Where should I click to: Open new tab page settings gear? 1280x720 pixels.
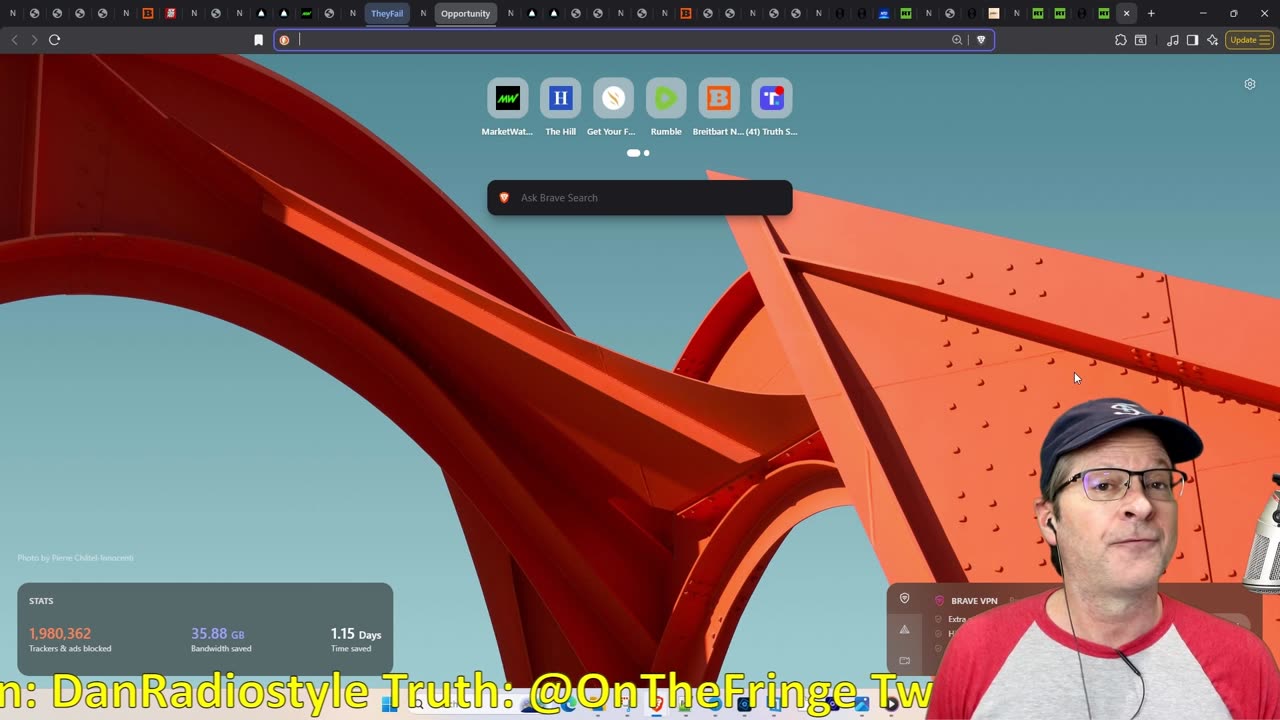[1250, 84]
